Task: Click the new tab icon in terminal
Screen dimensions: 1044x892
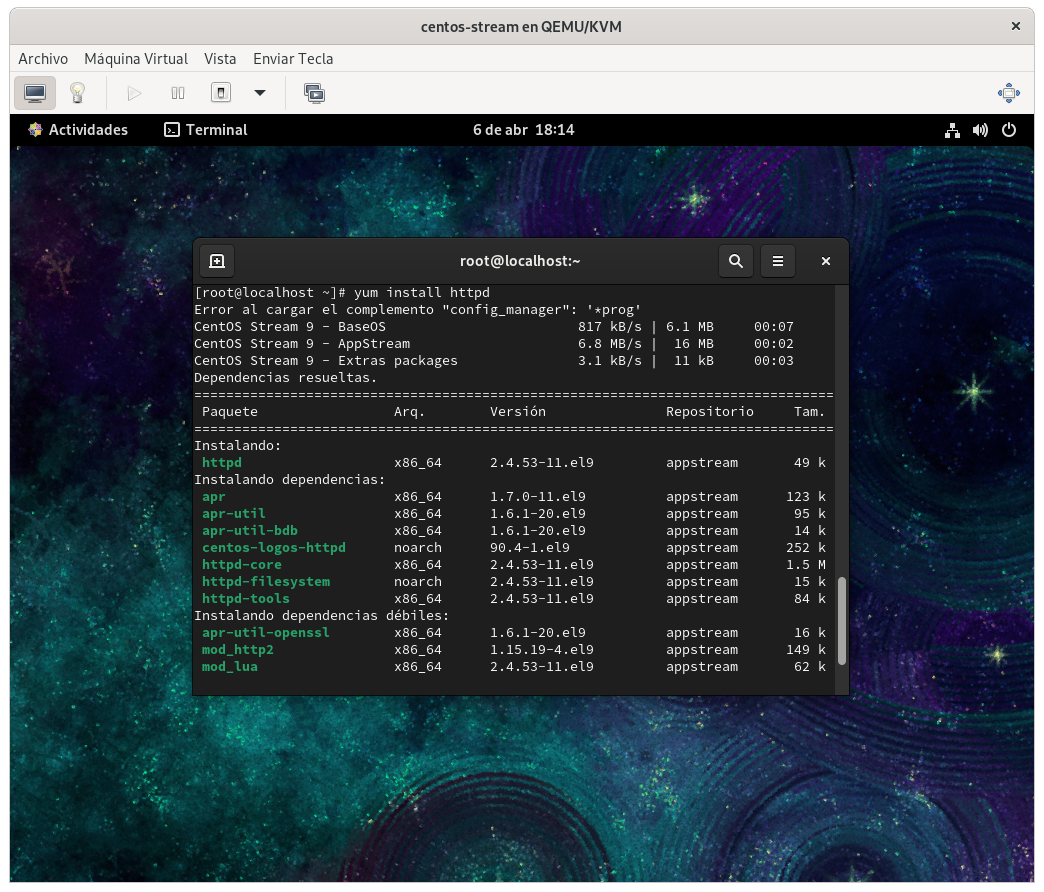Action: click(x=217, y=261)
